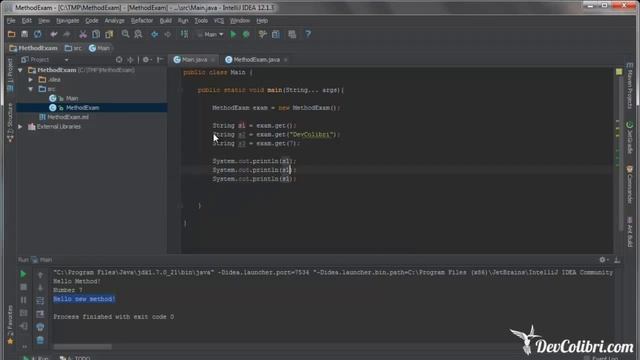Close the Main.java tab

click(213, 60)
